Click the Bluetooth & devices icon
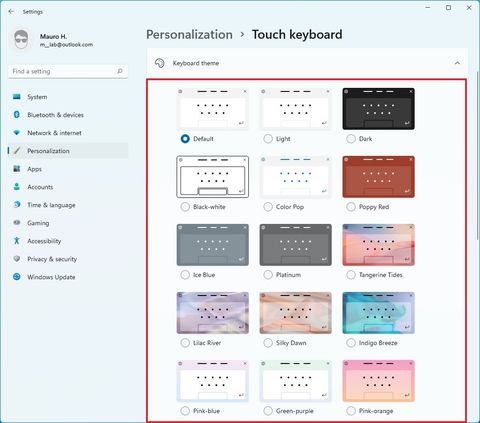The height and width of the screenshot is (423, 480). pyautogui.click(x=17, y=115)
